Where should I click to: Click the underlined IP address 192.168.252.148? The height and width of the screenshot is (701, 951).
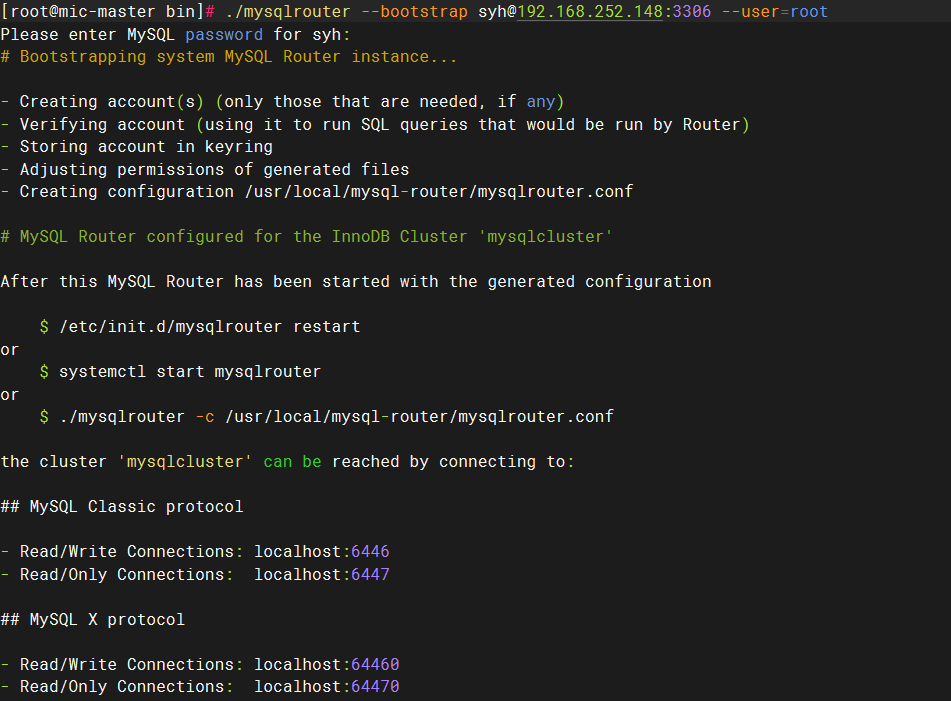tap(590, 12)
